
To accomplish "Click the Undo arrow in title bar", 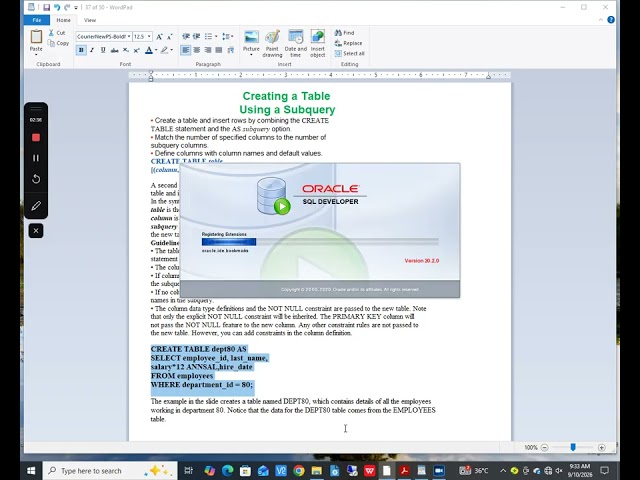I will tap(57, 7).
